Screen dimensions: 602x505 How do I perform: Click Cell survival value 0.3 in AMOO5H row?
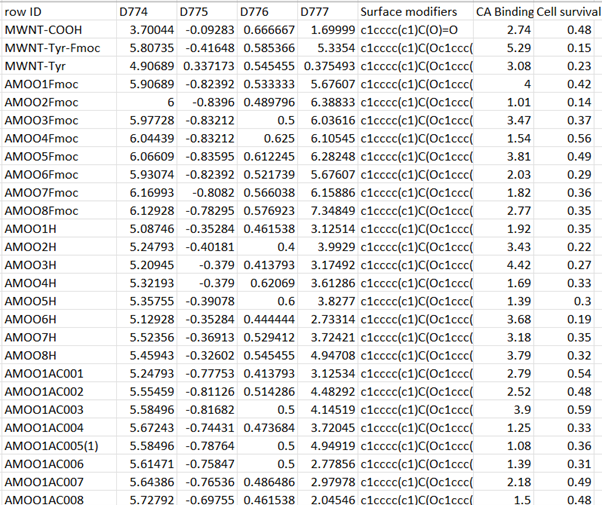pos(564,301)
